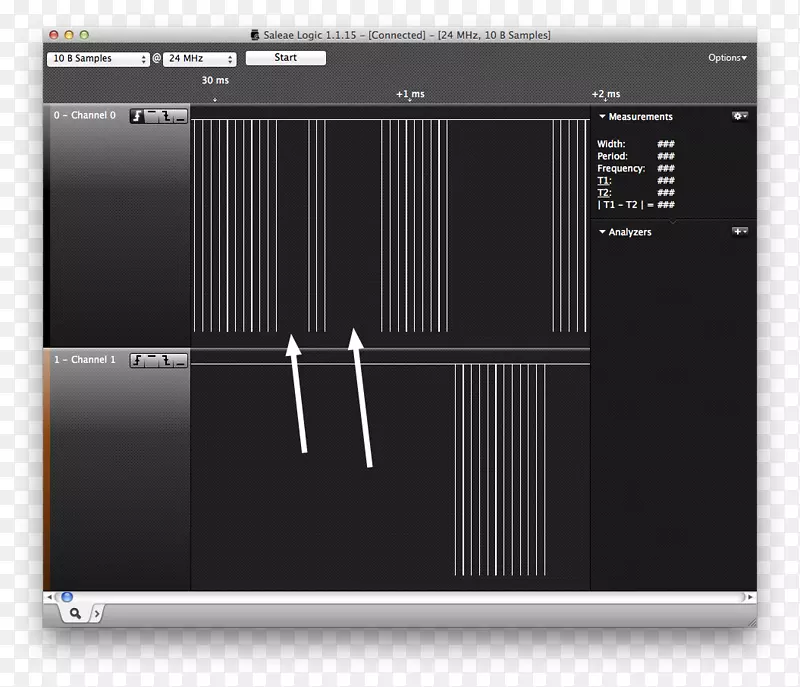Collapse the Measurements section

pos(603,116)
